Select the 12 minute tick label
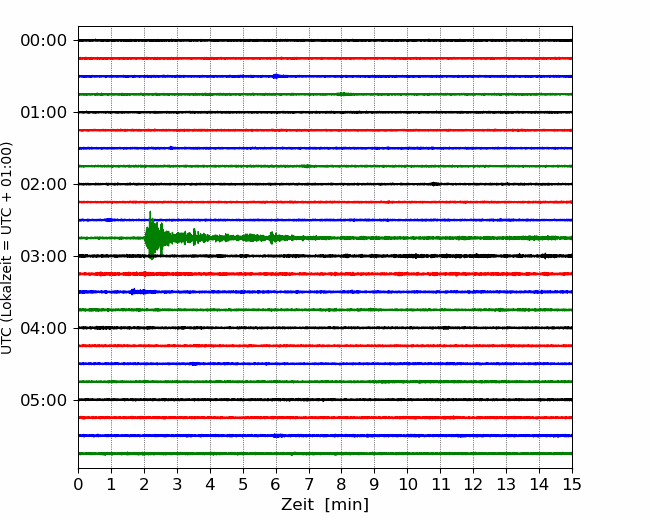Viewport: 650px width, 520px height. click(473, 484)
